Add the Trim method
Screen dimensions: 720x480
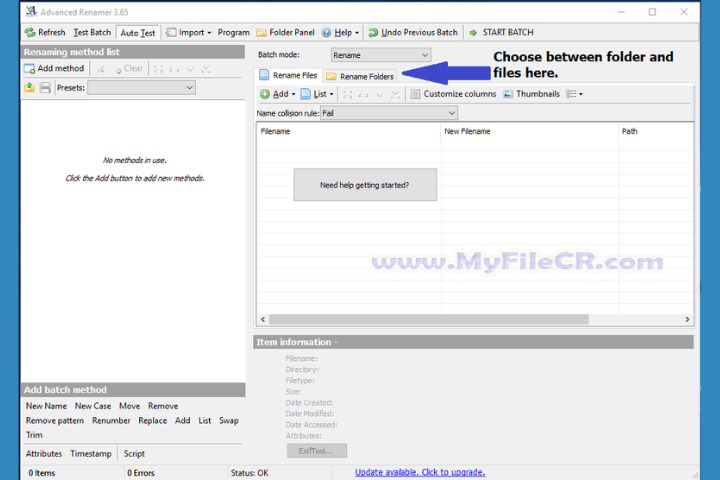(34, 435)
